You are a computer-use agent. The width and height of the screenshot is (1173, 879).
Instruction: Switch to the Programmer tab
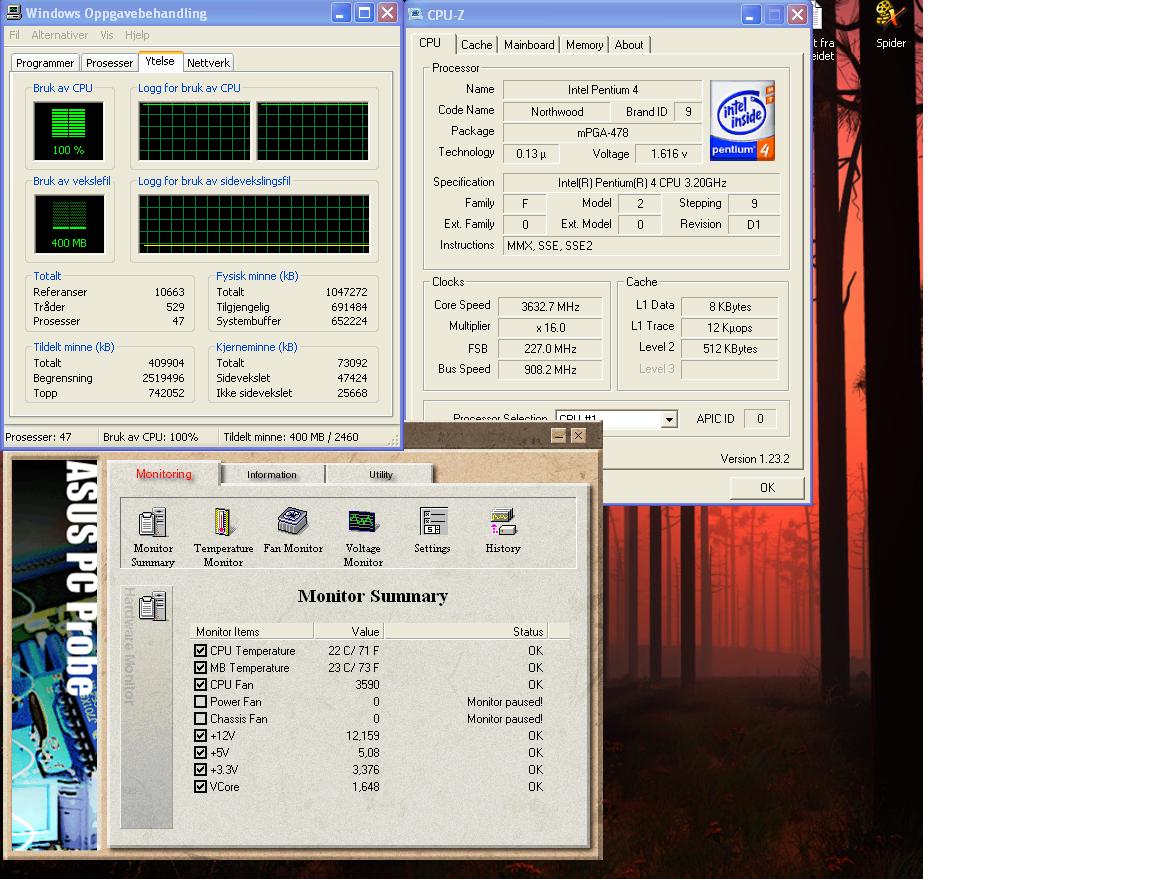(45, 63)
